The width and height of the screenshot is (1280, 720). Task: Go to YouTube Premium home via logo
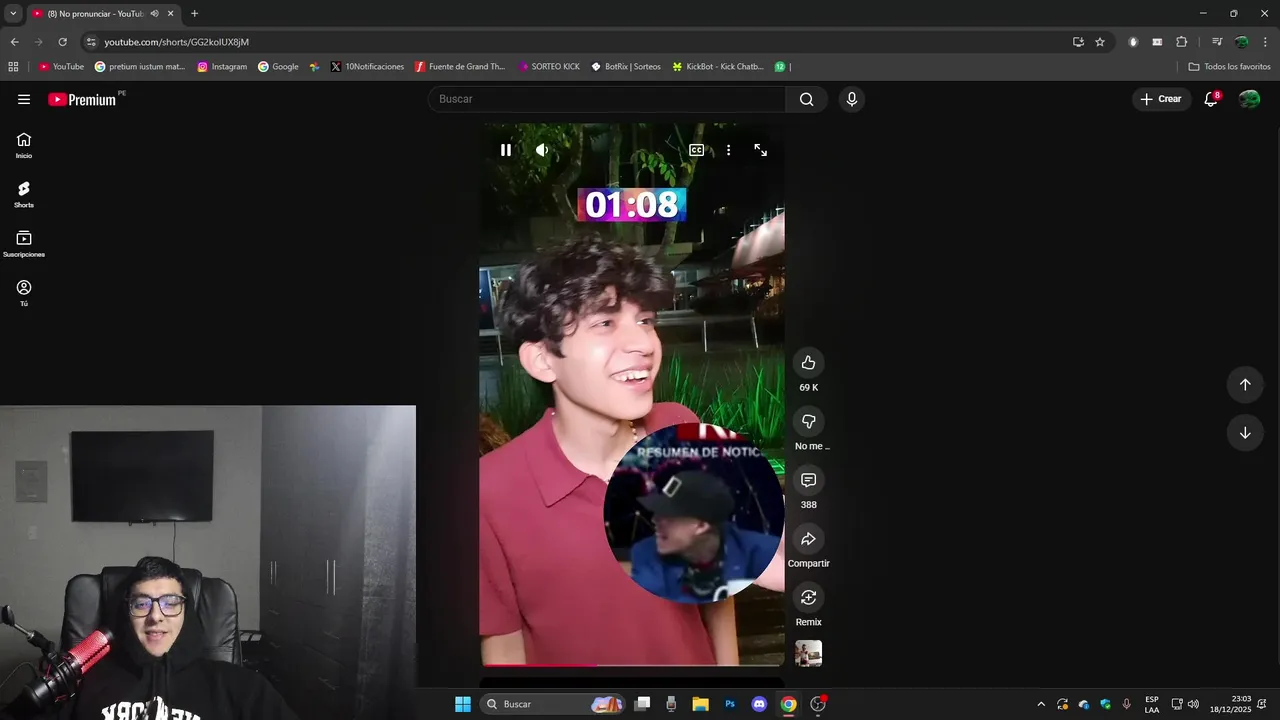coord(83,99)
